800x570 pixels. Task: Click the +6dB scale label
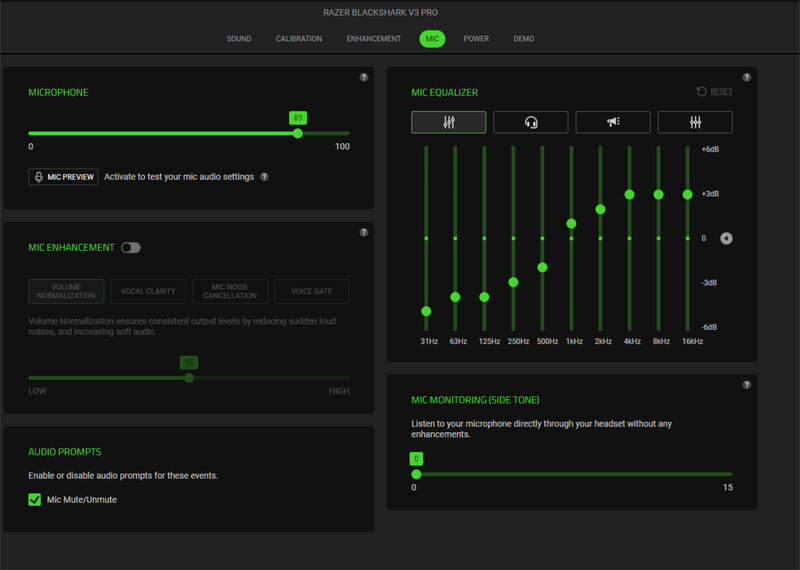(x=710, y=150)
